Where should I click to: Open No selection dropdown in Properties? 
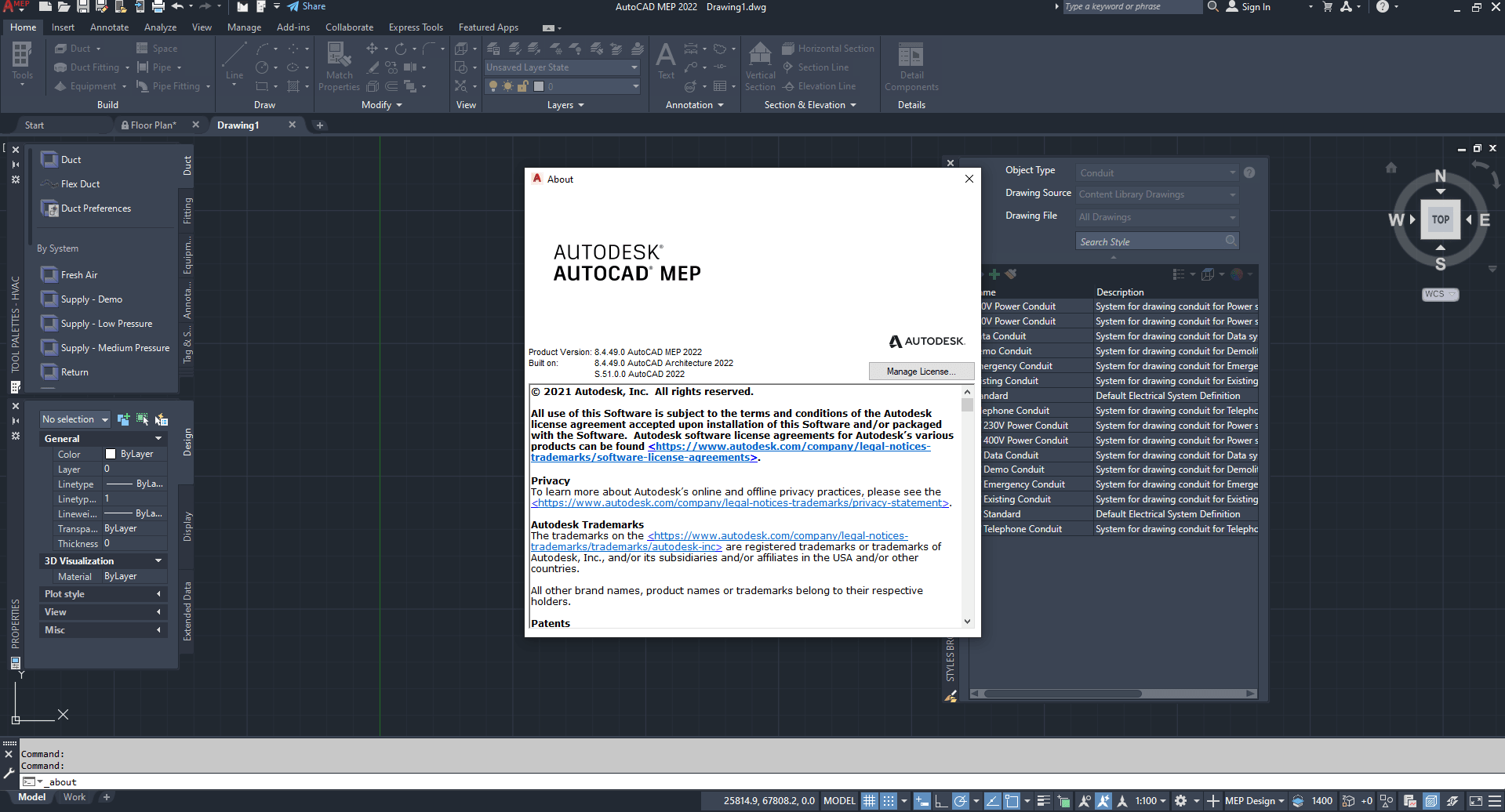tap(75, 419)
